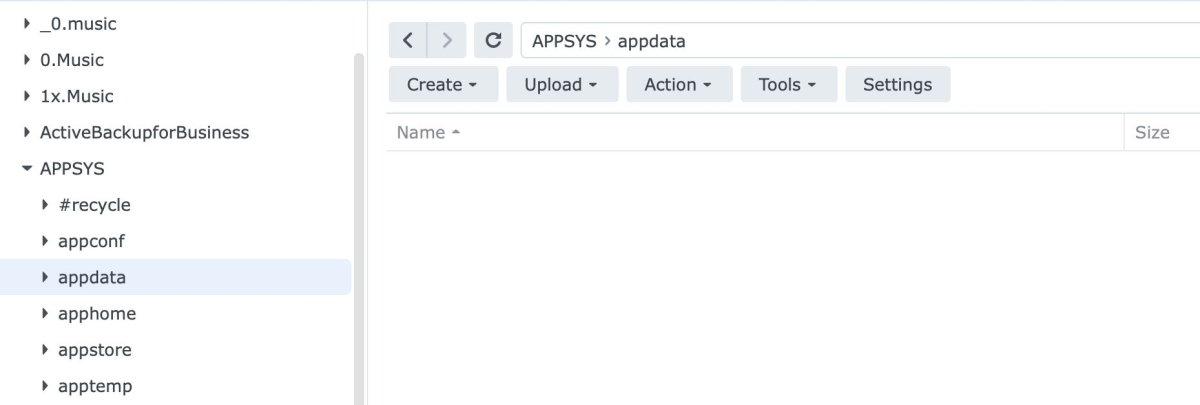Refresh the current folder listing
This screenshot has height=405, width=1200.
point(493,42)
